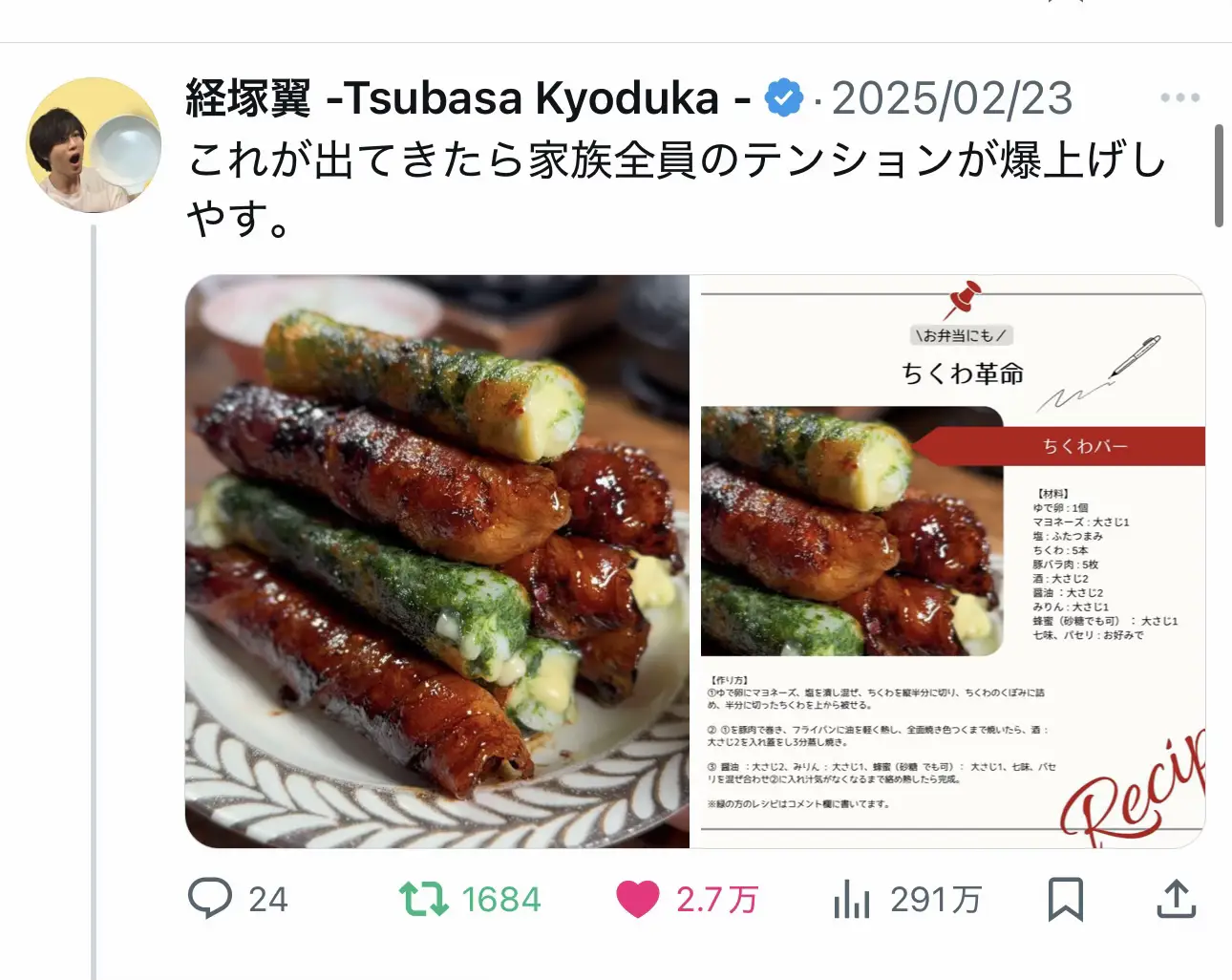Click the vertical scrollbar on right edge

click(x=1219, y=176)
